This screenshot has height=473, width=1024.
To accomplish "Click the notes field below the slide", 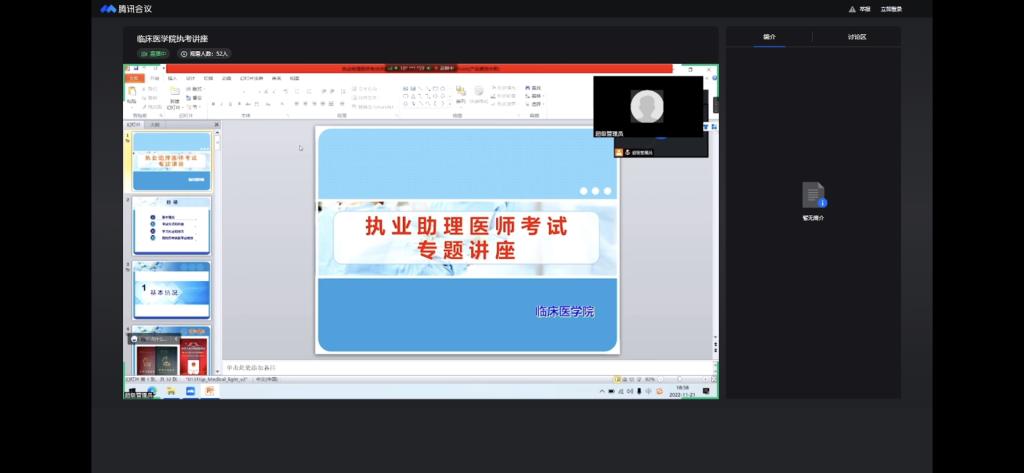I will [x=400, y=368].
